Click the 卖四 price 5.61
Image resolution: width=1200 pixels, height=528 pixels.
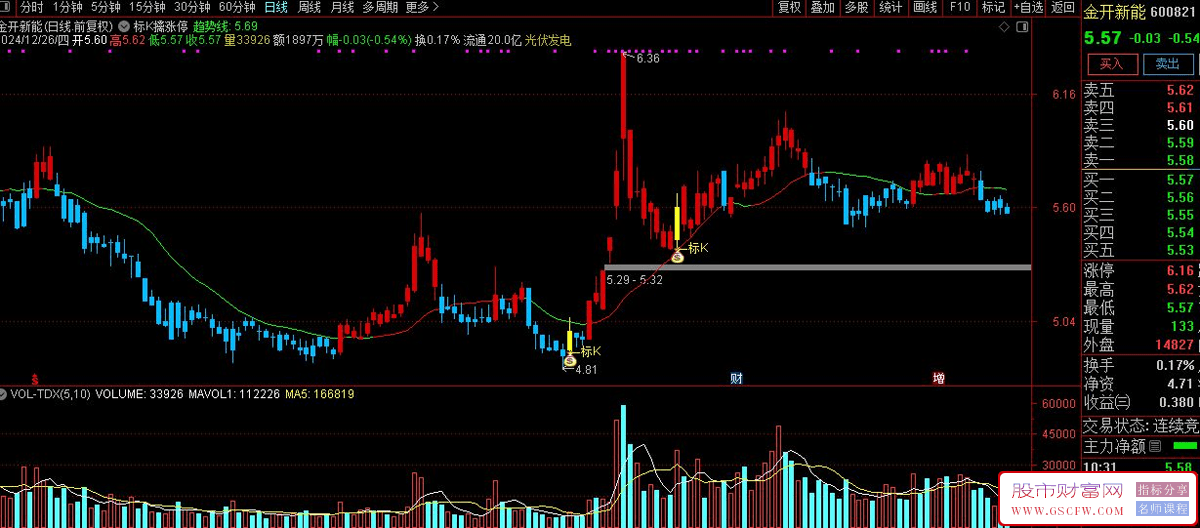(1180, 107)
